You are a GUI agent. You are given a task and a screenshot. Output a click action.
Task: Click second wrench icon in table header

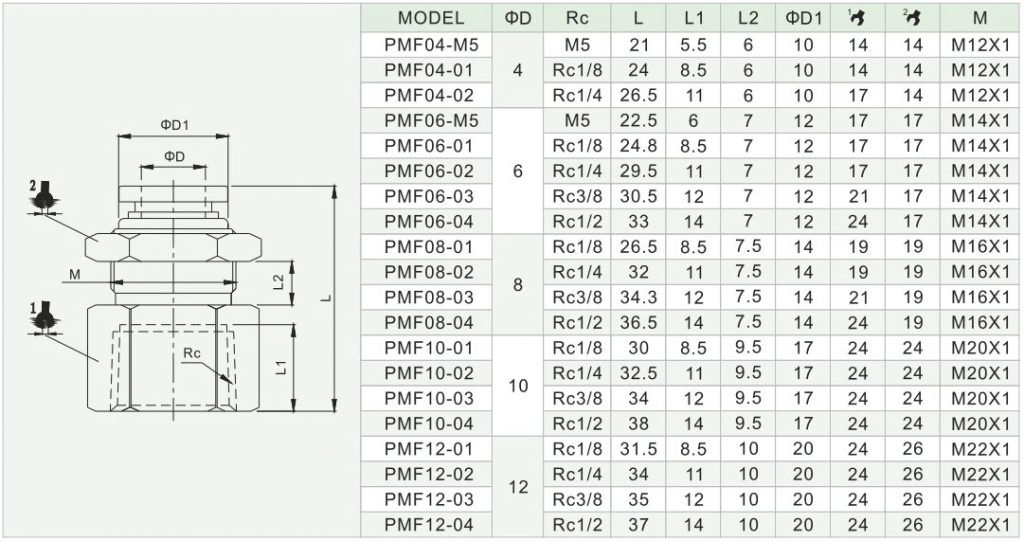912,18
